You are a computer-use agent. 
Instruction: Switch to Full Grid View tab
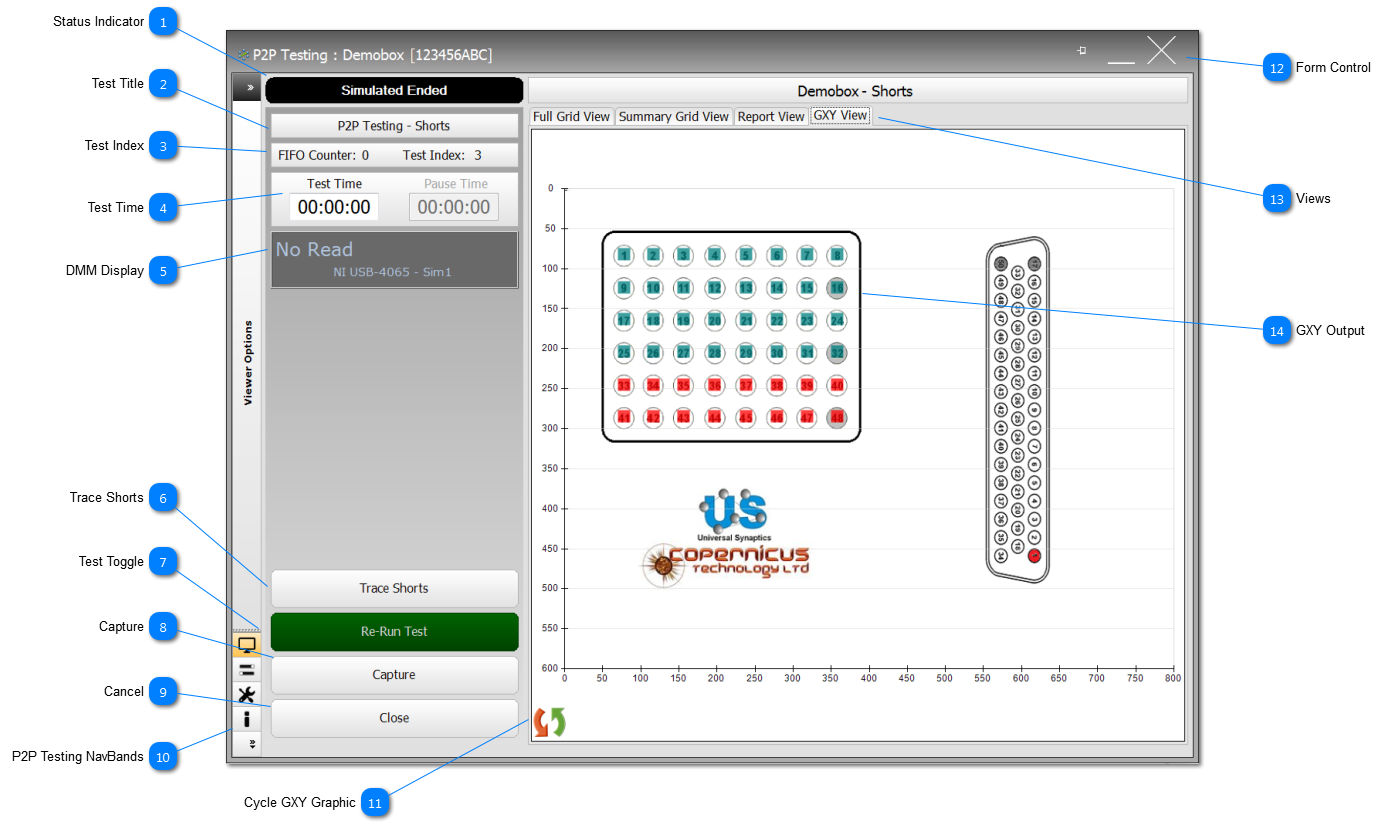point(571,117)
